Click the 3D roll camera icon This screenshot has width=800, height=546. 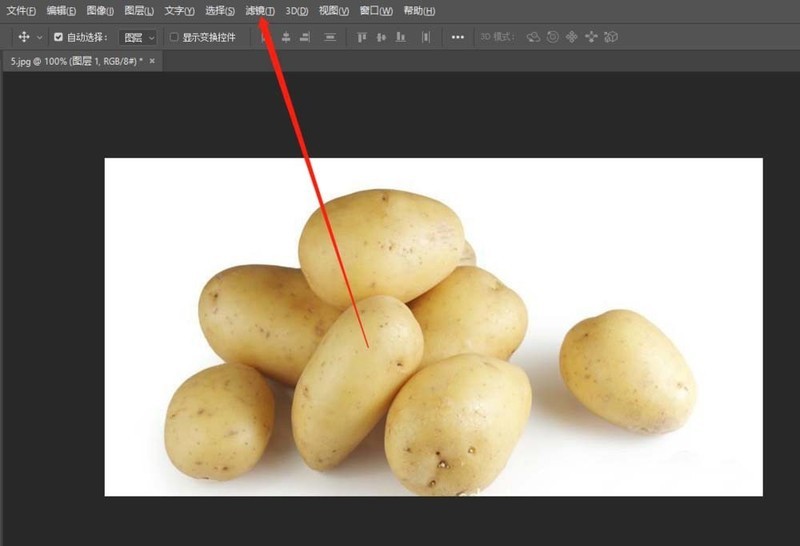552,37
